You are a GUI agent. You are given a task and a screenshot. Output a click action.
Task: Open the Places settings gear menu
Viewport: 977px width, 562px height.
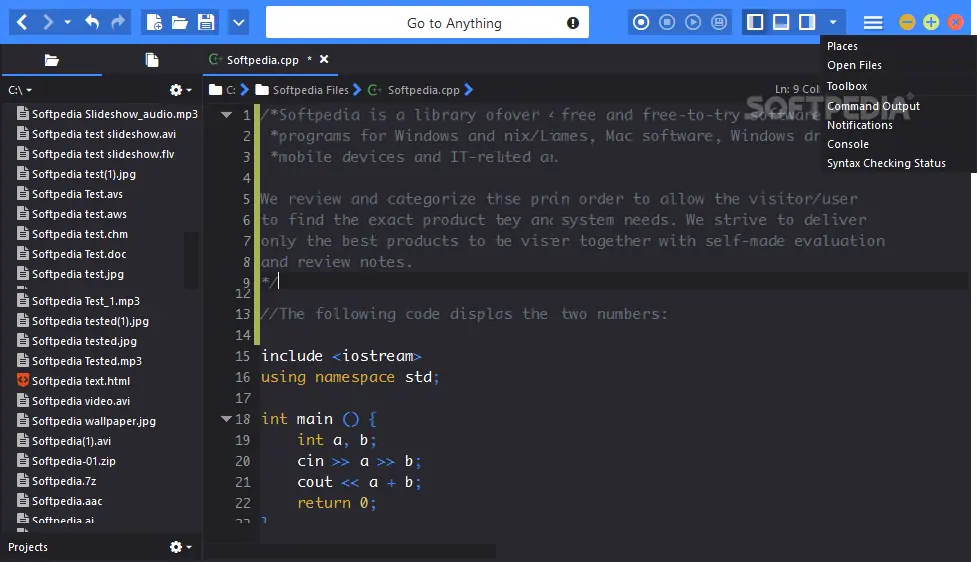pos(180,90)
